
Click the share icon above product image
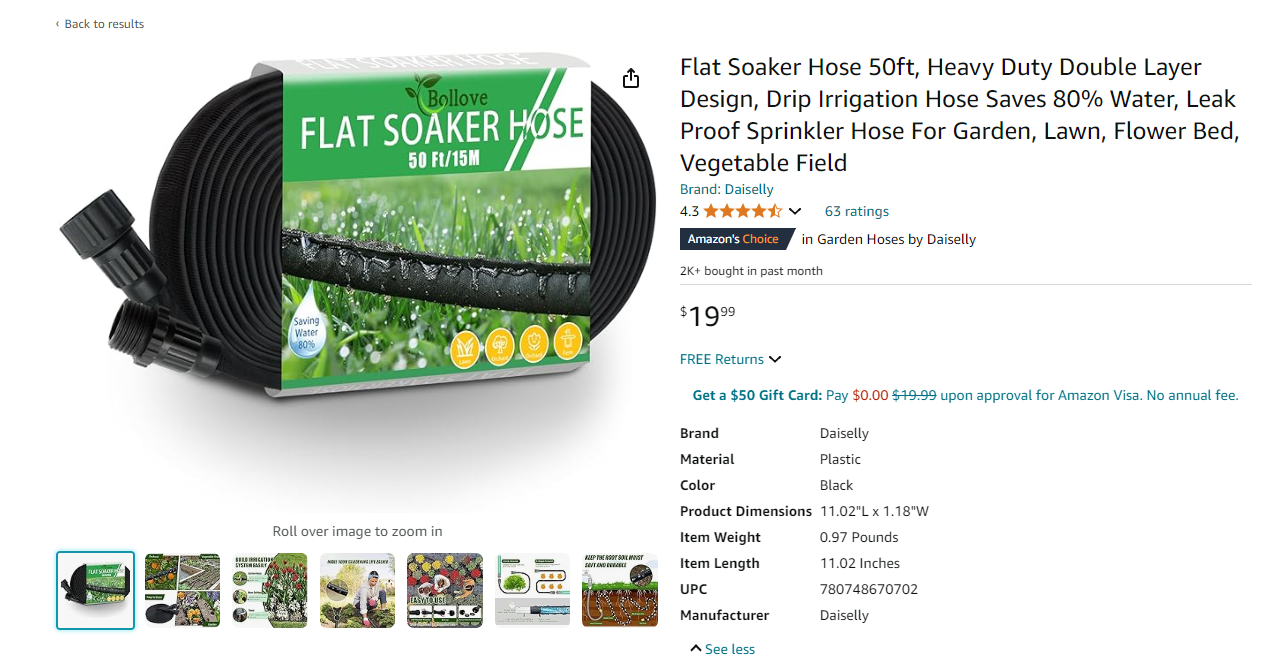630,78
